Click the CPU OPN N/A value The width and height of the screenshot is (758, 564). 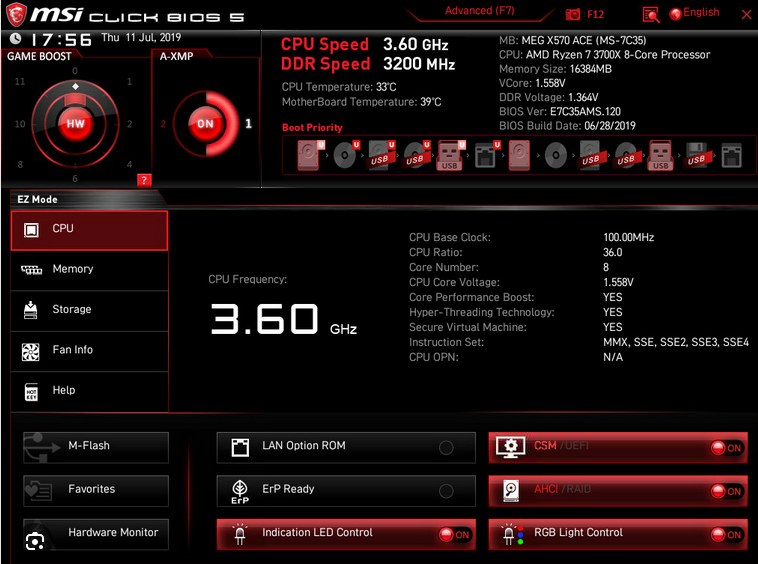coord(613,357)
